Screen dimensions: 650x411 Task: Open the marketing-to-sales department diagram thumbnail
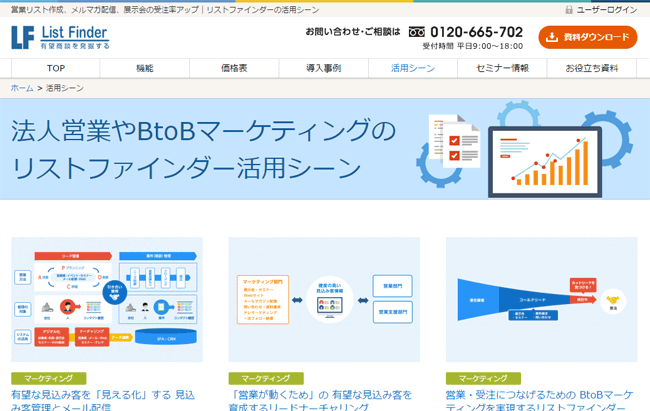(324, 299)
